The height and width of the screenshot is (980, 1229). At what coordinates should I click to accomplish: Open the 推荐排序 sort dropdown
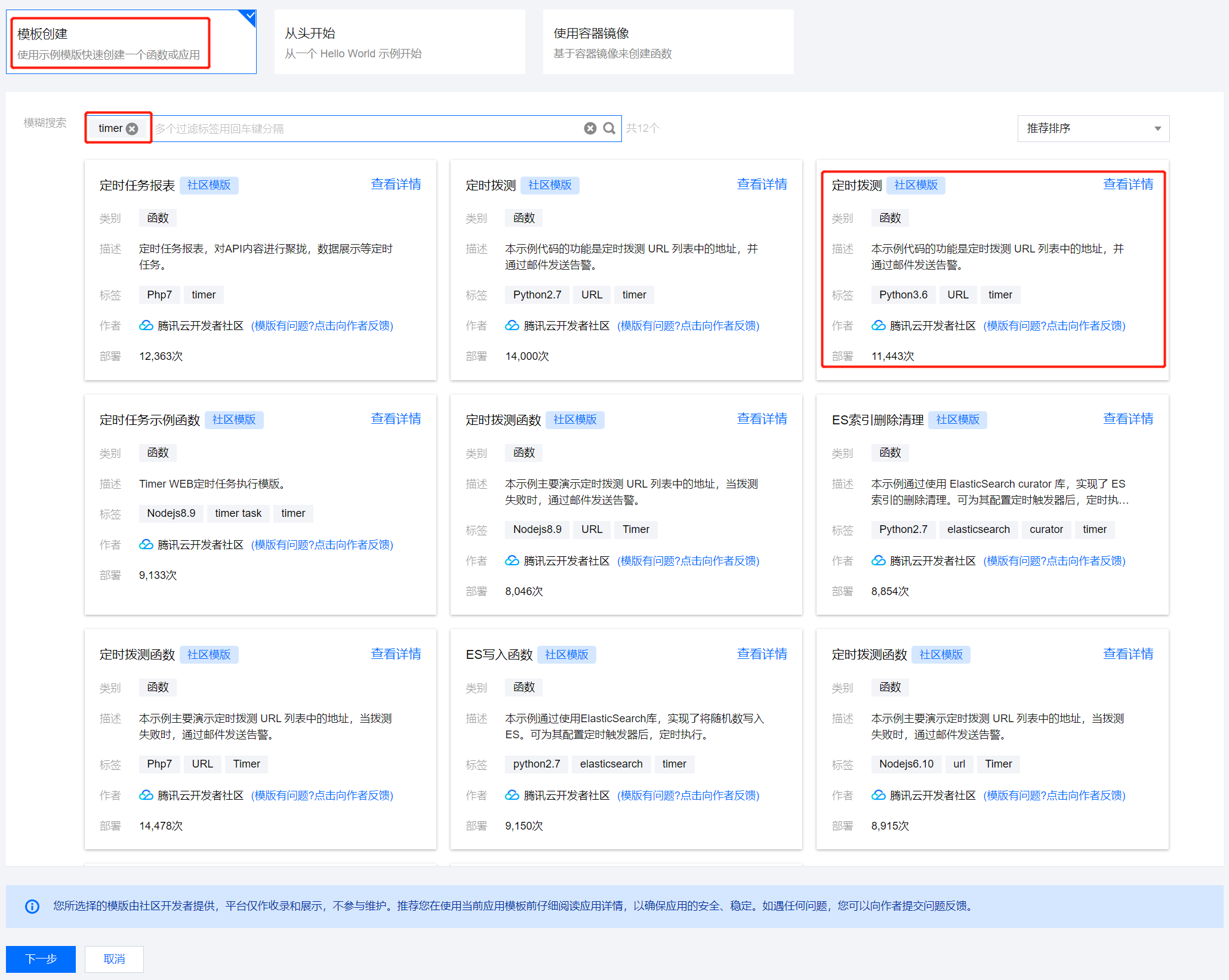pos(1093,128)
